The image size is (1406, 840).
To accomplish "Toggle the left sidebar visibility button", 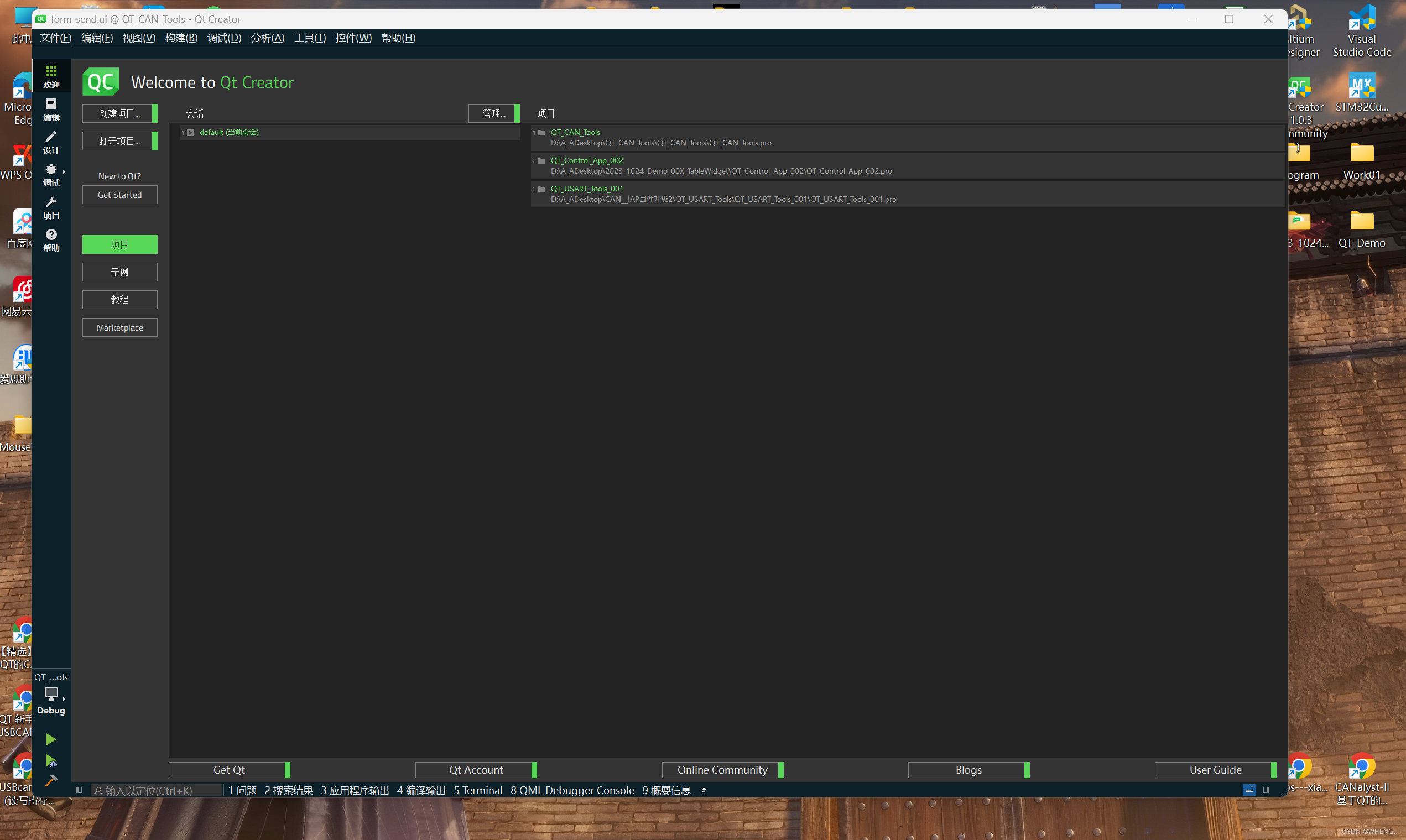I will tap(79, 790).
